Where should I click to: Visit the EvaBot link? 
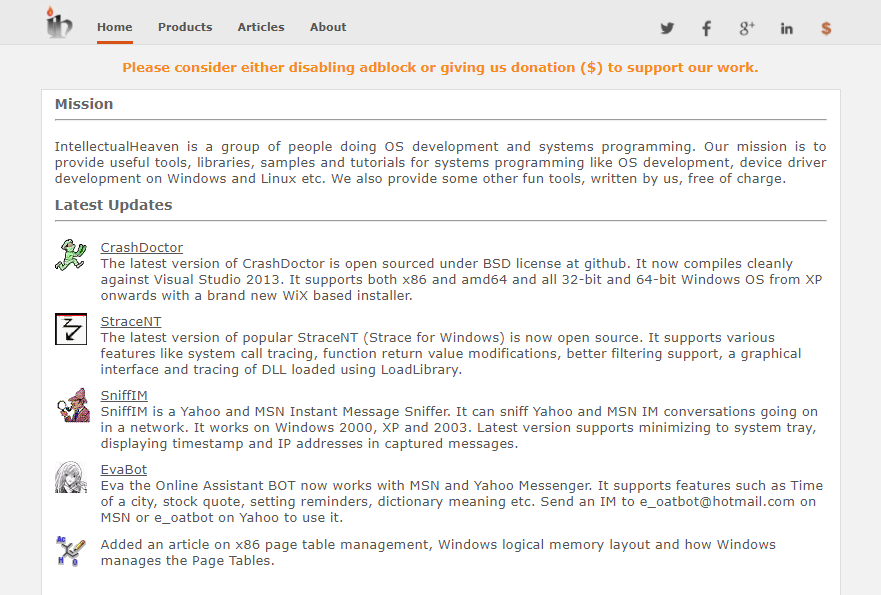tap(124, 470)
